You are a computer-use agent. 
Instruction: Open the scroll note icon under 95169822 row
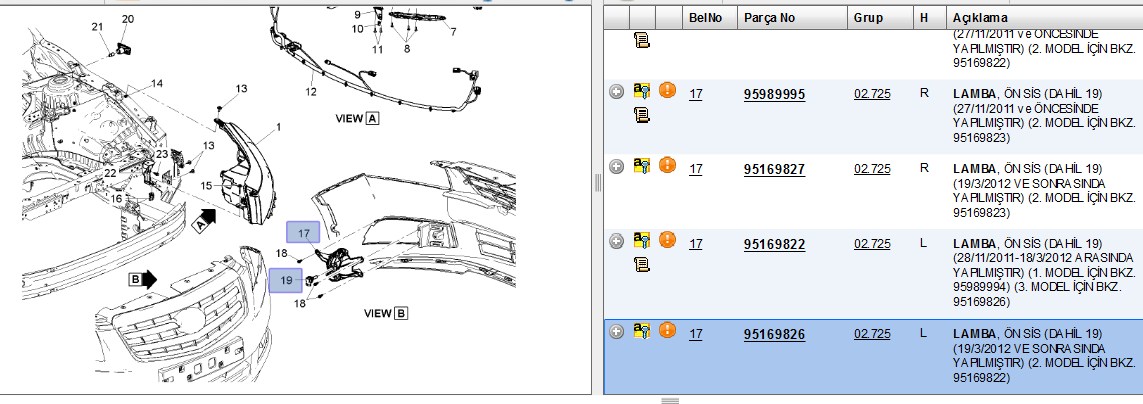coord(642,264)
